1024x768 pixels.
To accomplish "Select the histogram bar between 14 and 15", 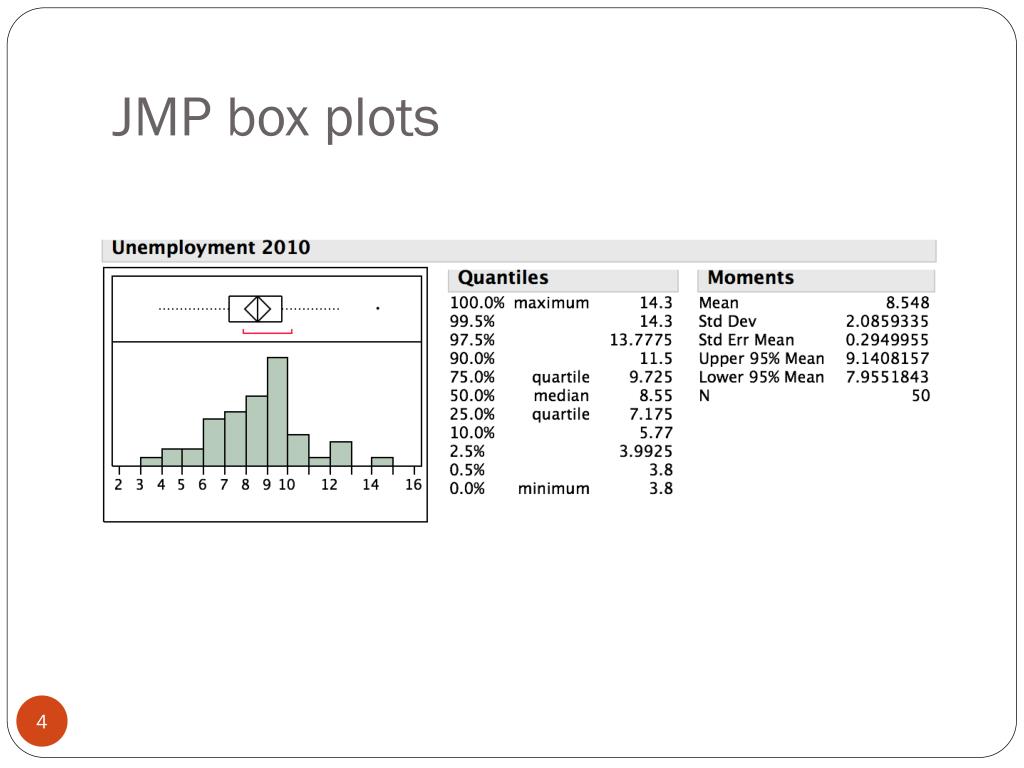I will tap(382, 462).
